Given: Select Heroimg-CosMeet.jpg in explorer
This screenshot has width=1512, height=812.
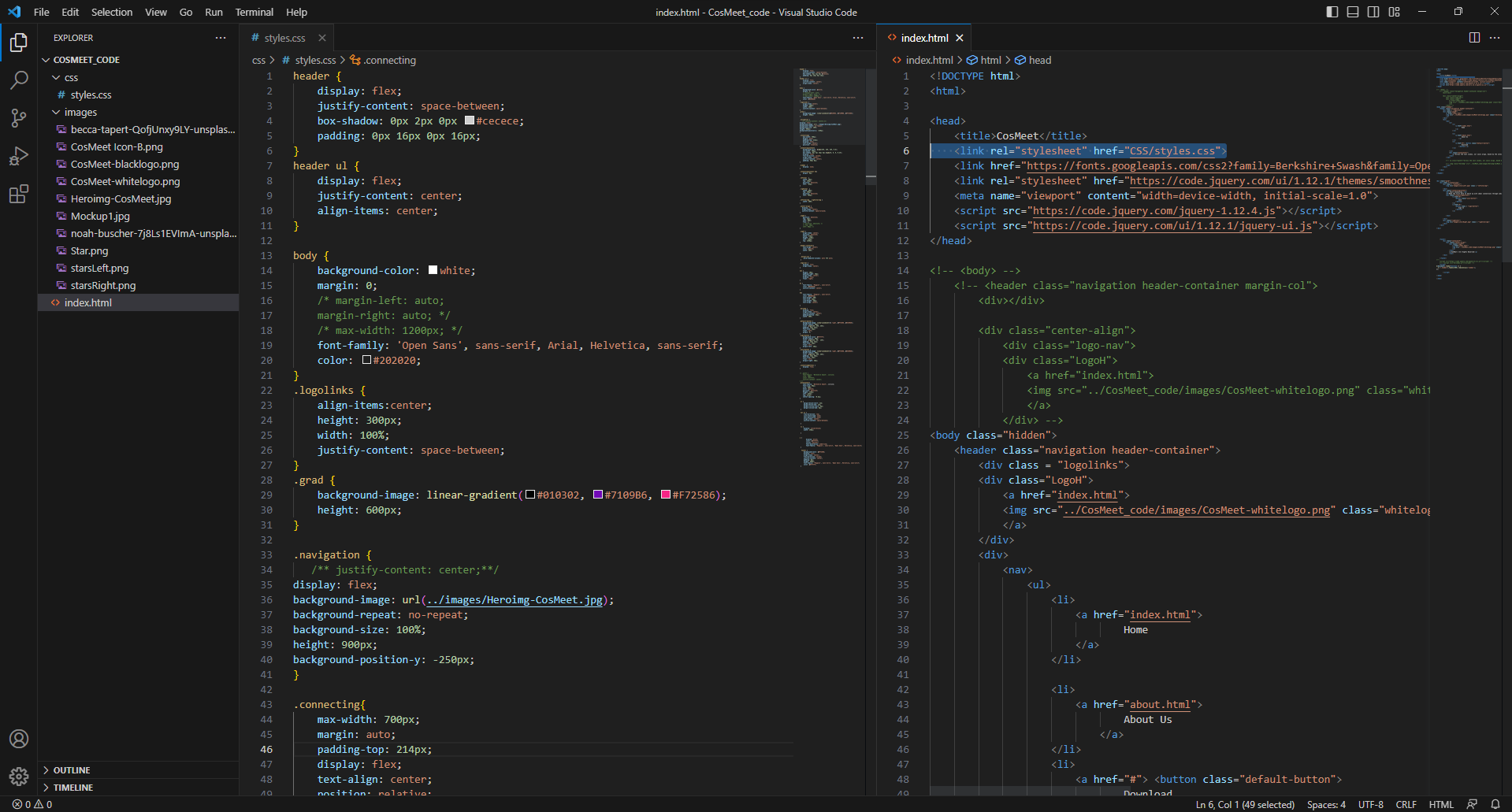Looking at the screenshot, I should click(138, 198).
